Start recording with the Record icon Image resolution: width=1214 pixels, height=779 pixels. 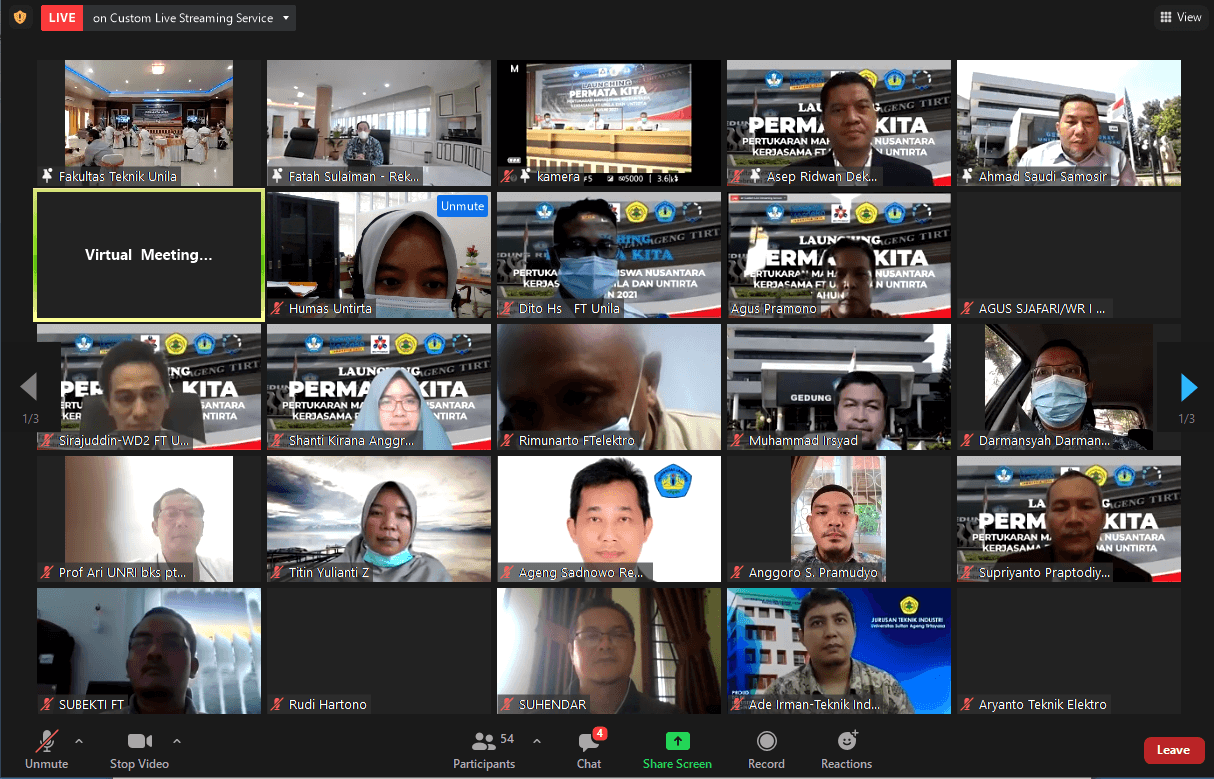click(766, 741)
